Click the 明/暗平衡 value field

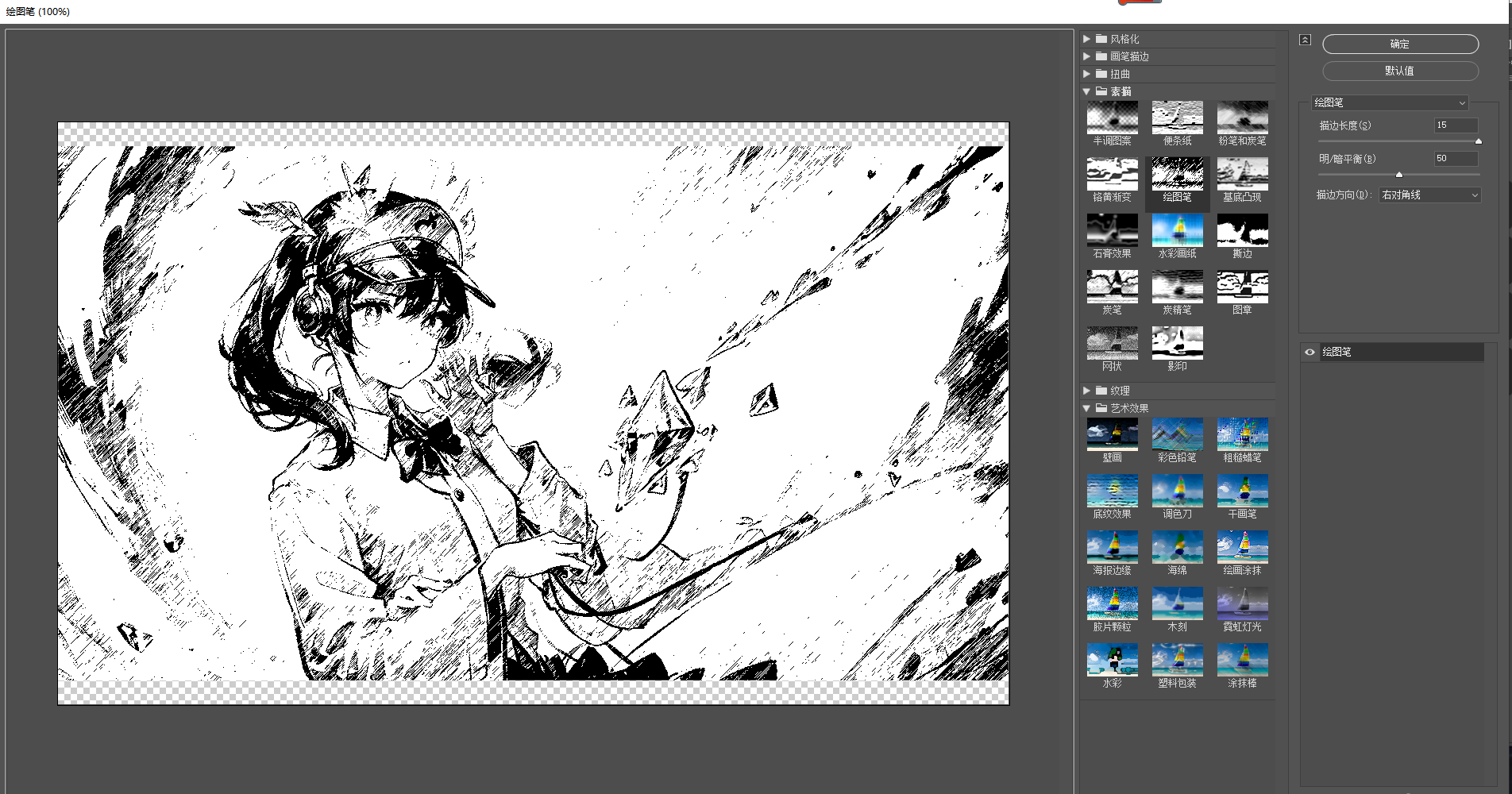click(x=1456, y=159)
